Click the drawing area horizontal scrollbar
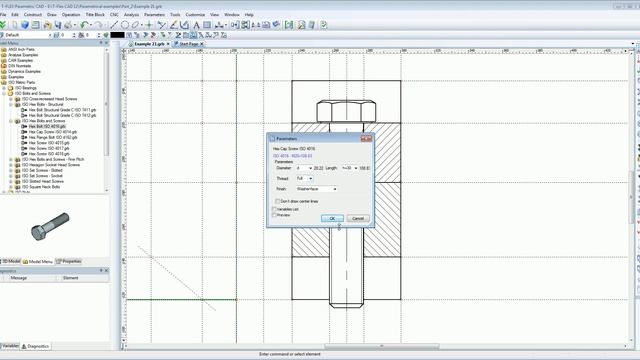 382,346
